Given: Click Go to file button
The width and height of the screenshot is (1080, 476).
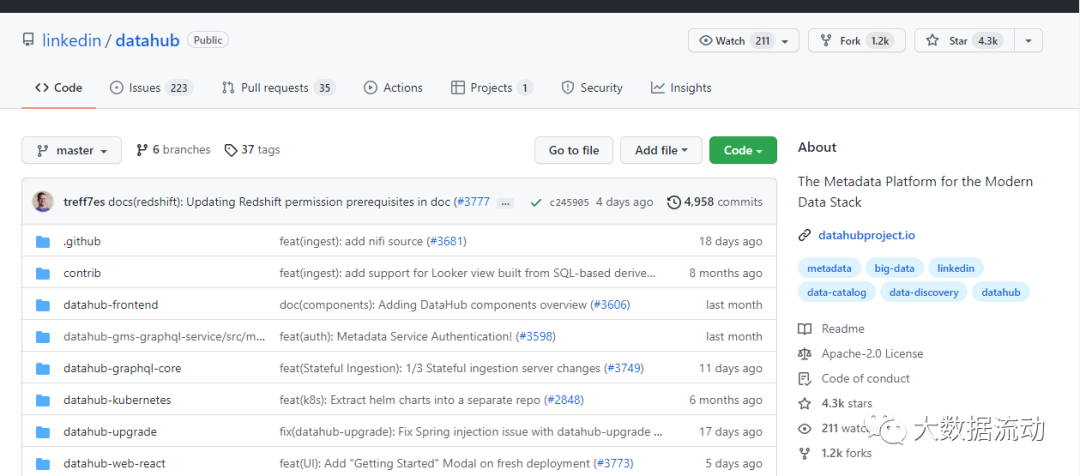Looking at the screenshot, I should point(574,150).
